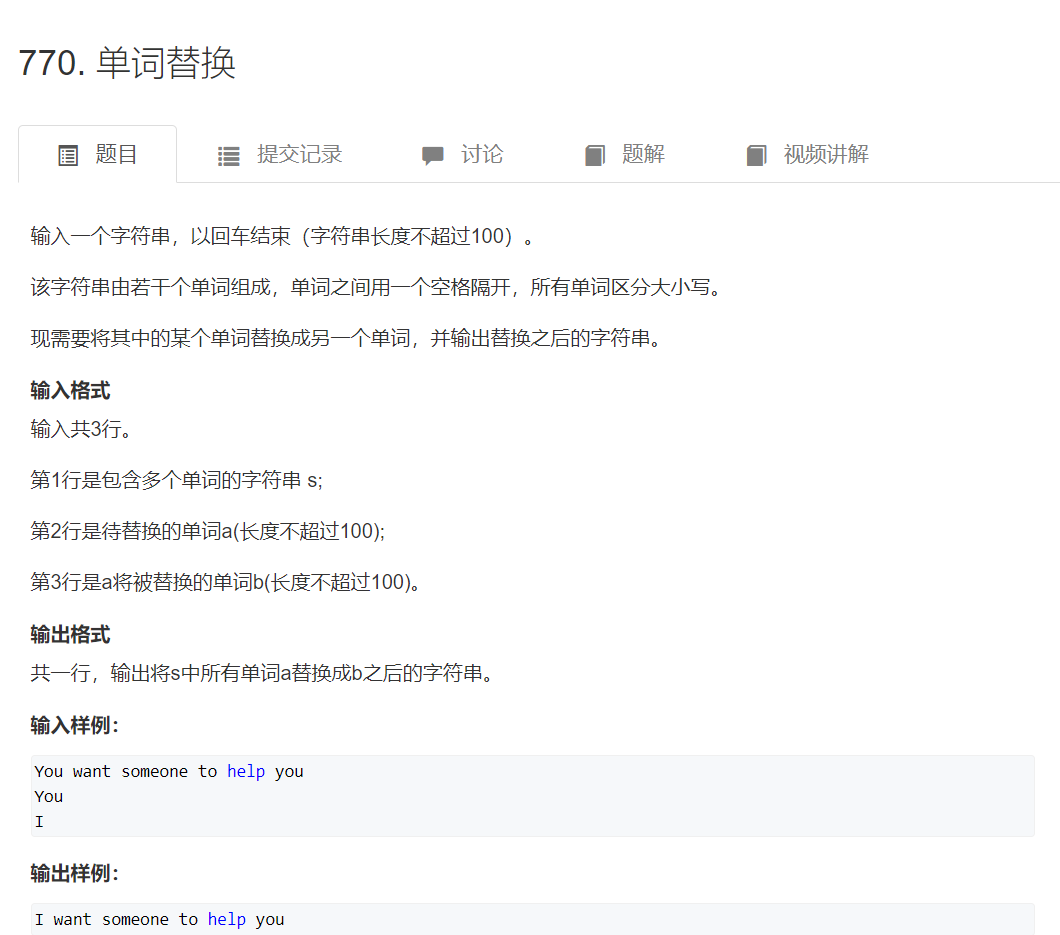Screen dimensions: 1060x935
Task: Click the 输入样例 heading
Action: click(x=74, y=725)
